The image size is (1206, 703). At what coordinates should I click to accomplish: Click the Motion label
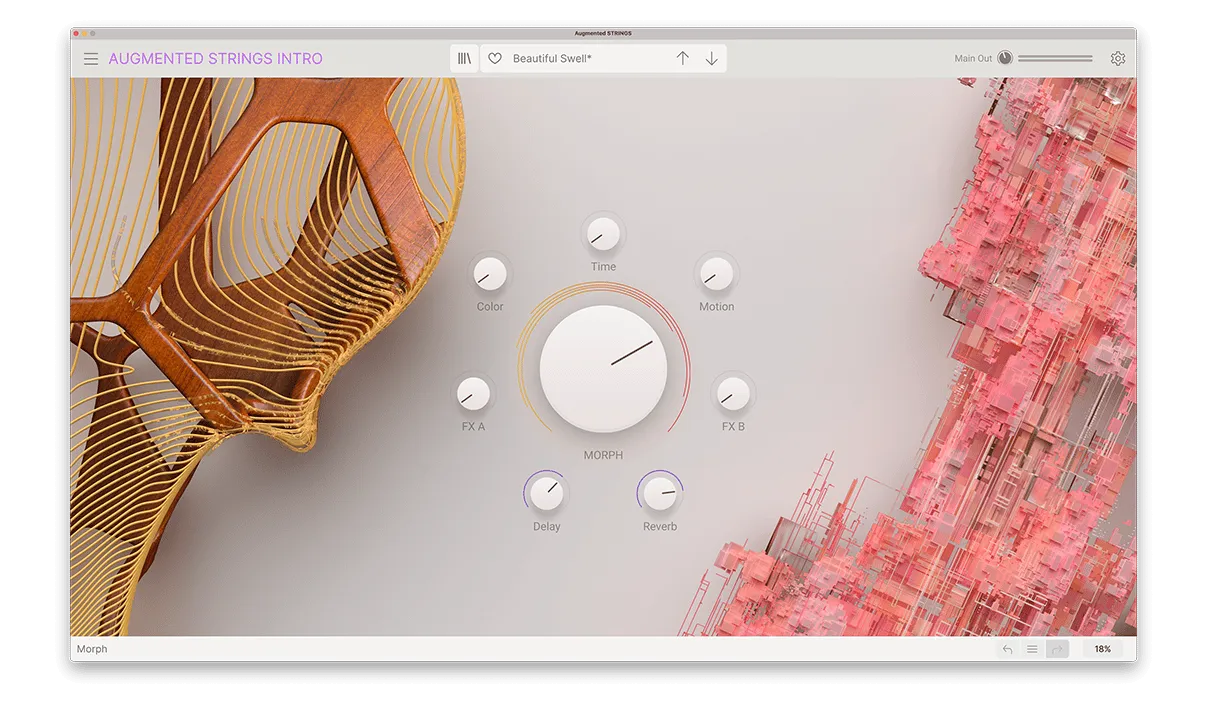point(716,307)
